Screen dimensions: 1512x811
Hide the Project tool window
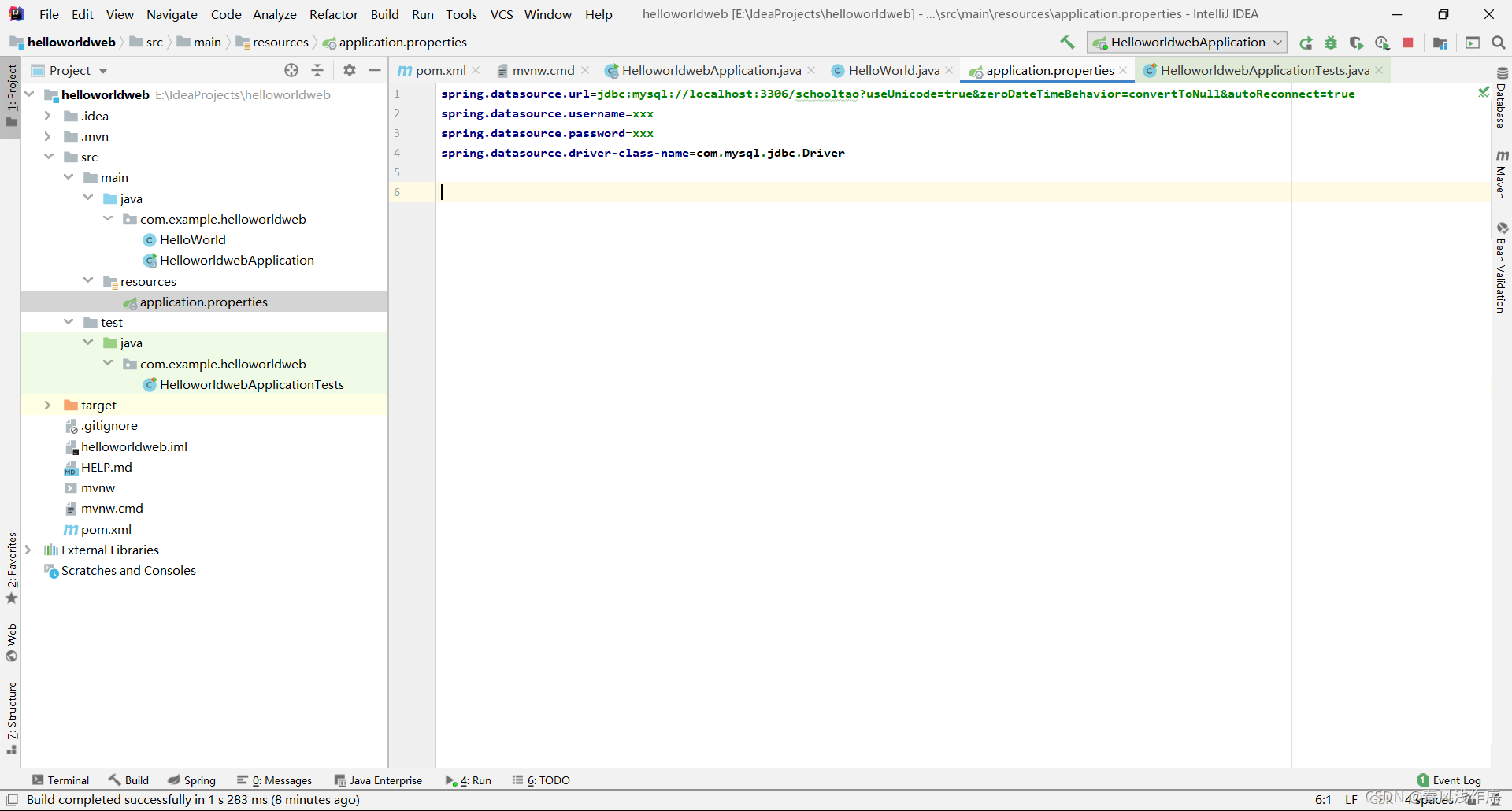pos(375,70)
